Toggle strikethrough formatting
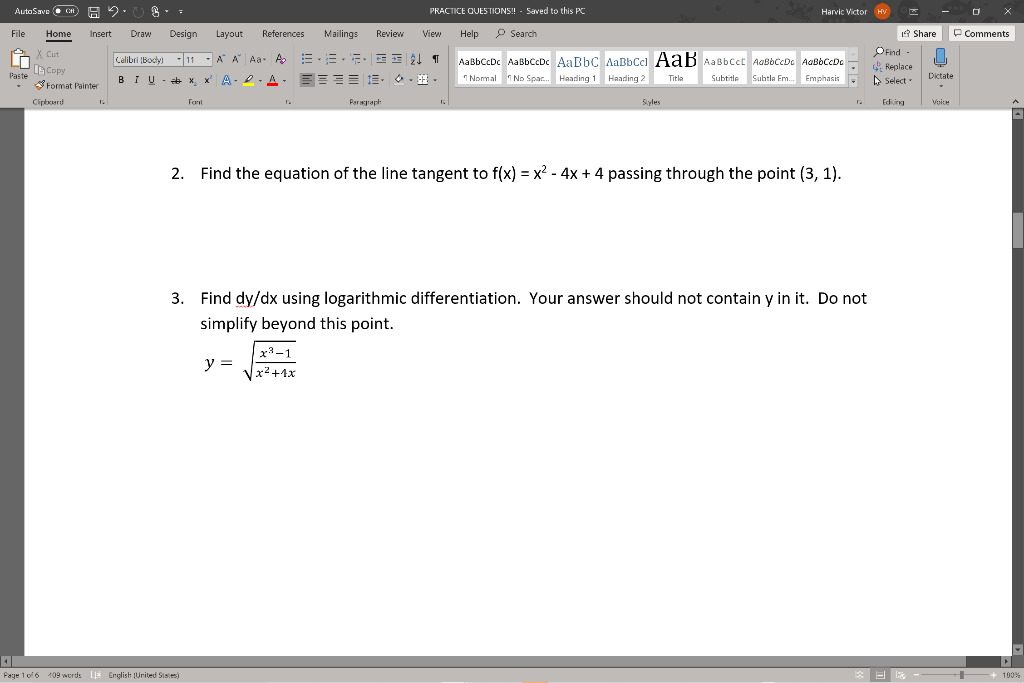This screenshot has width=1024, height=683. 176,78
